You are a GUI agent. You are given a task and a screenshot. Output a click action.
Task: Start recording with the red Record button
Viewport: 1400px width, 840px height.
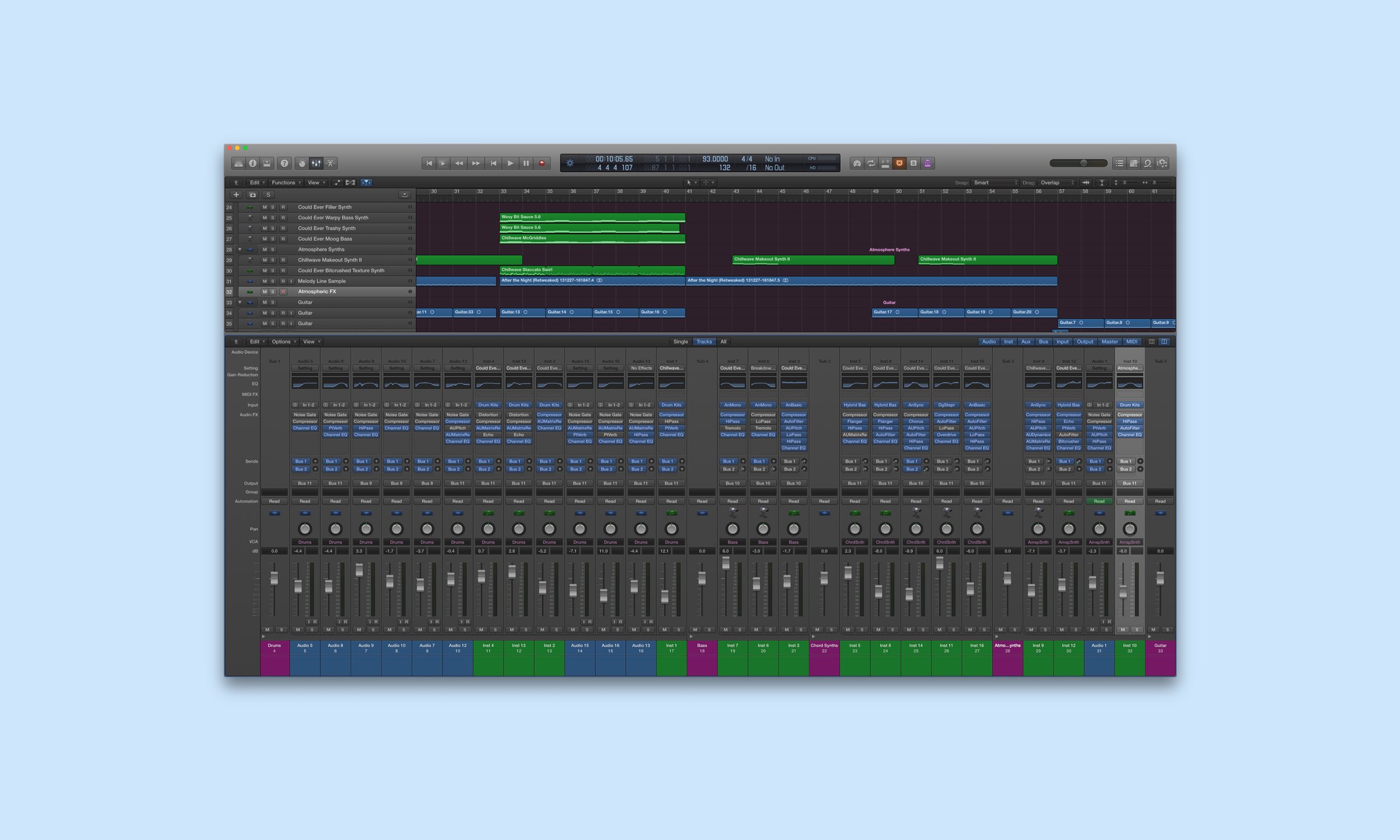click(x=542, y=163)
